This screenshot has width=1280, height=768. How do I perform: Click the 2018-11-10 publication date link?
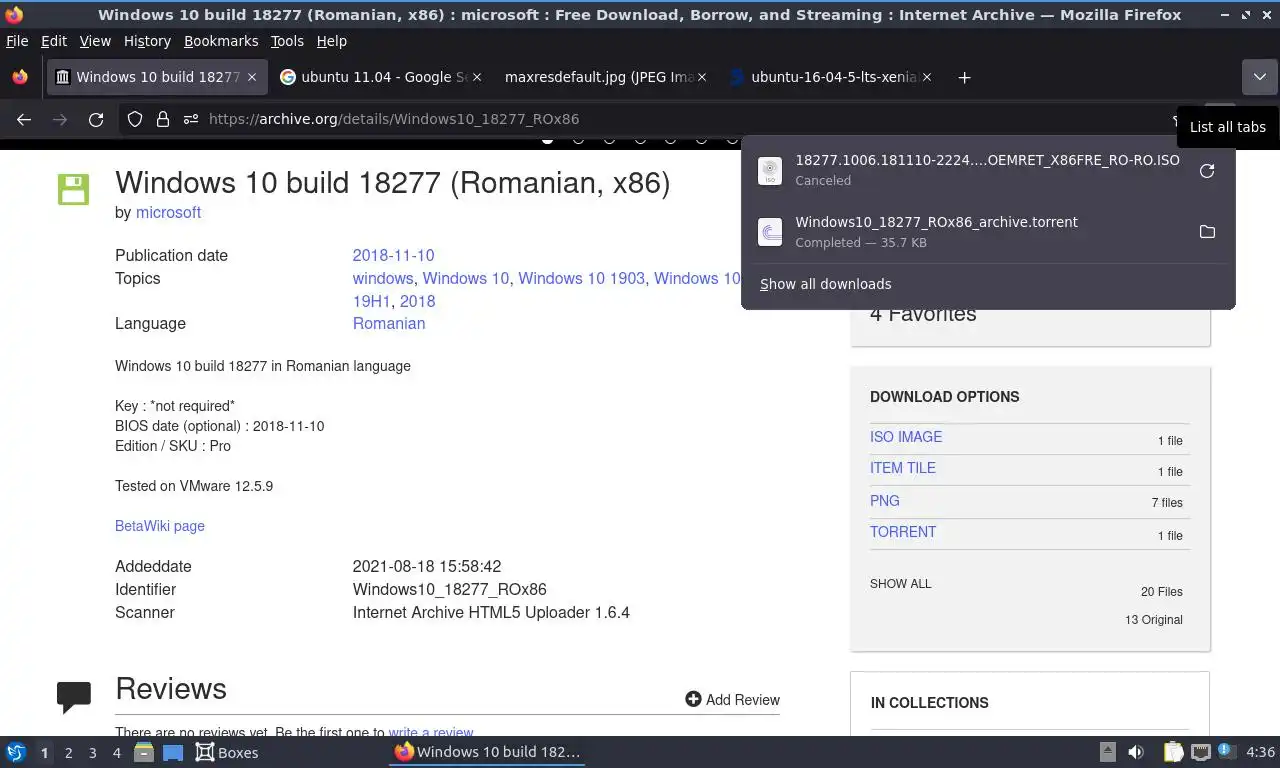coord(393,255)
